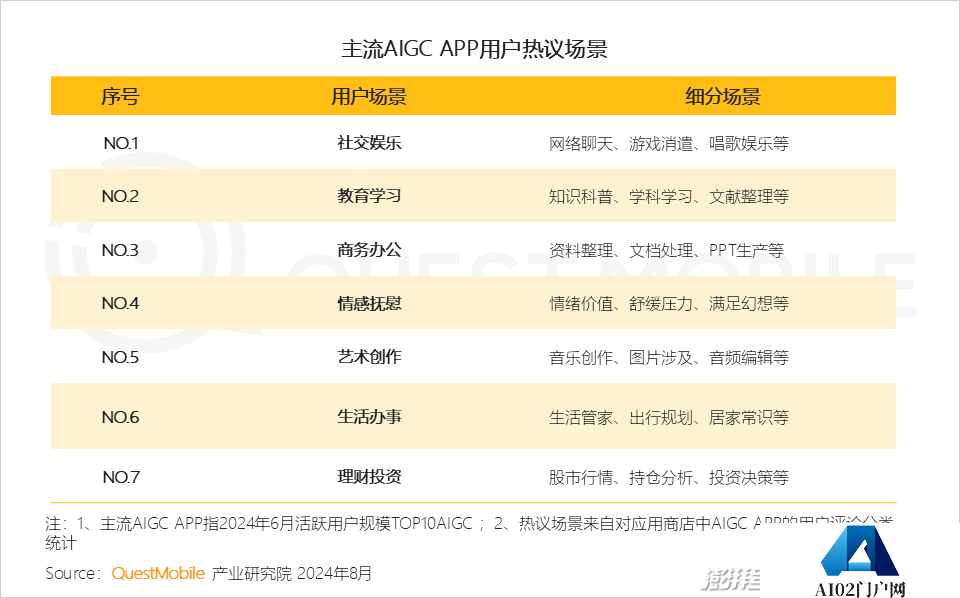Click the 情感抚慰 cell
Image resolution: width=960 pixels, height=598 pixels.
[369, 304]
